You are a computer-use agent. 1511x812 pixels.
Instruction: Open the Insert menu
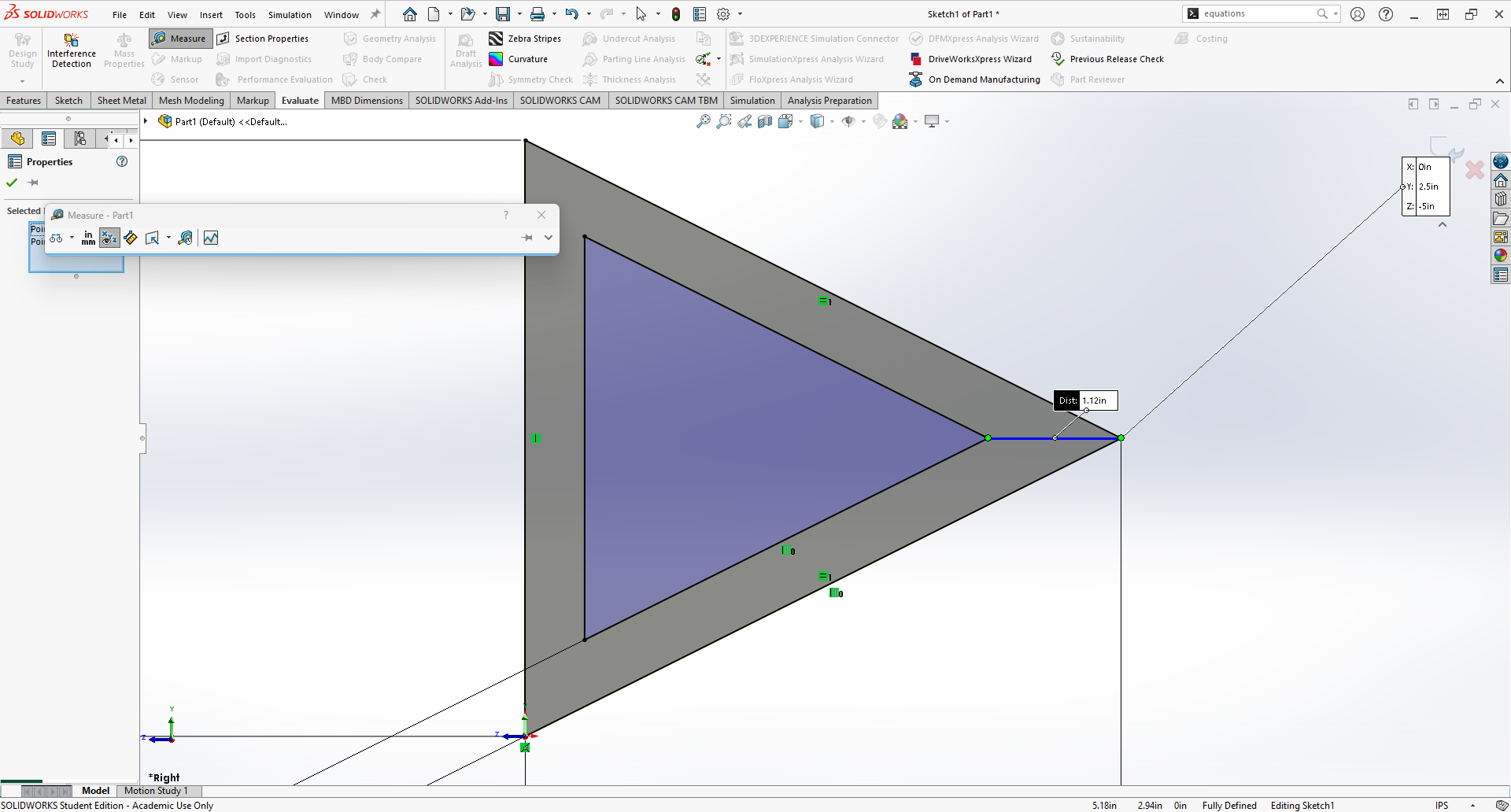[x=211, y=15]
